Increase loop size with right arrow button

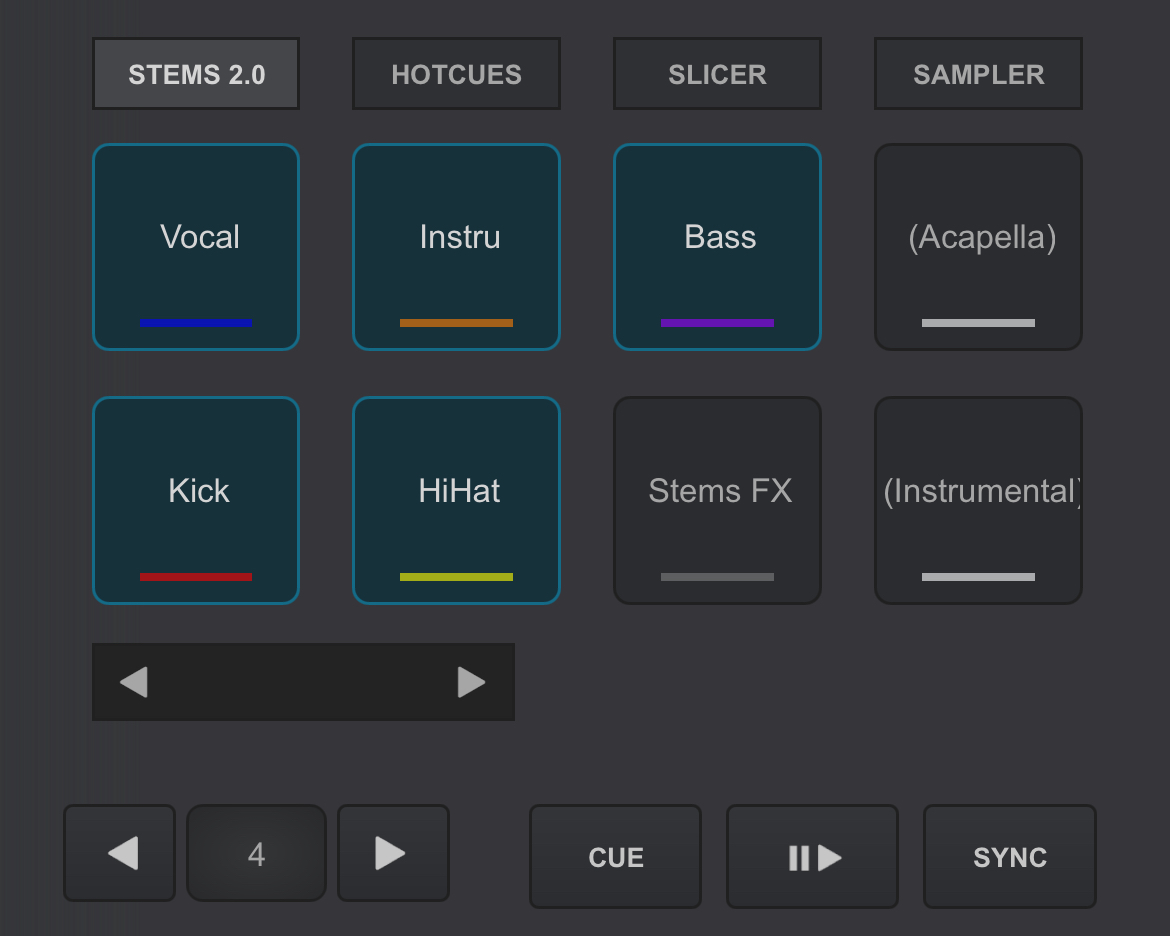click(392, 853)
